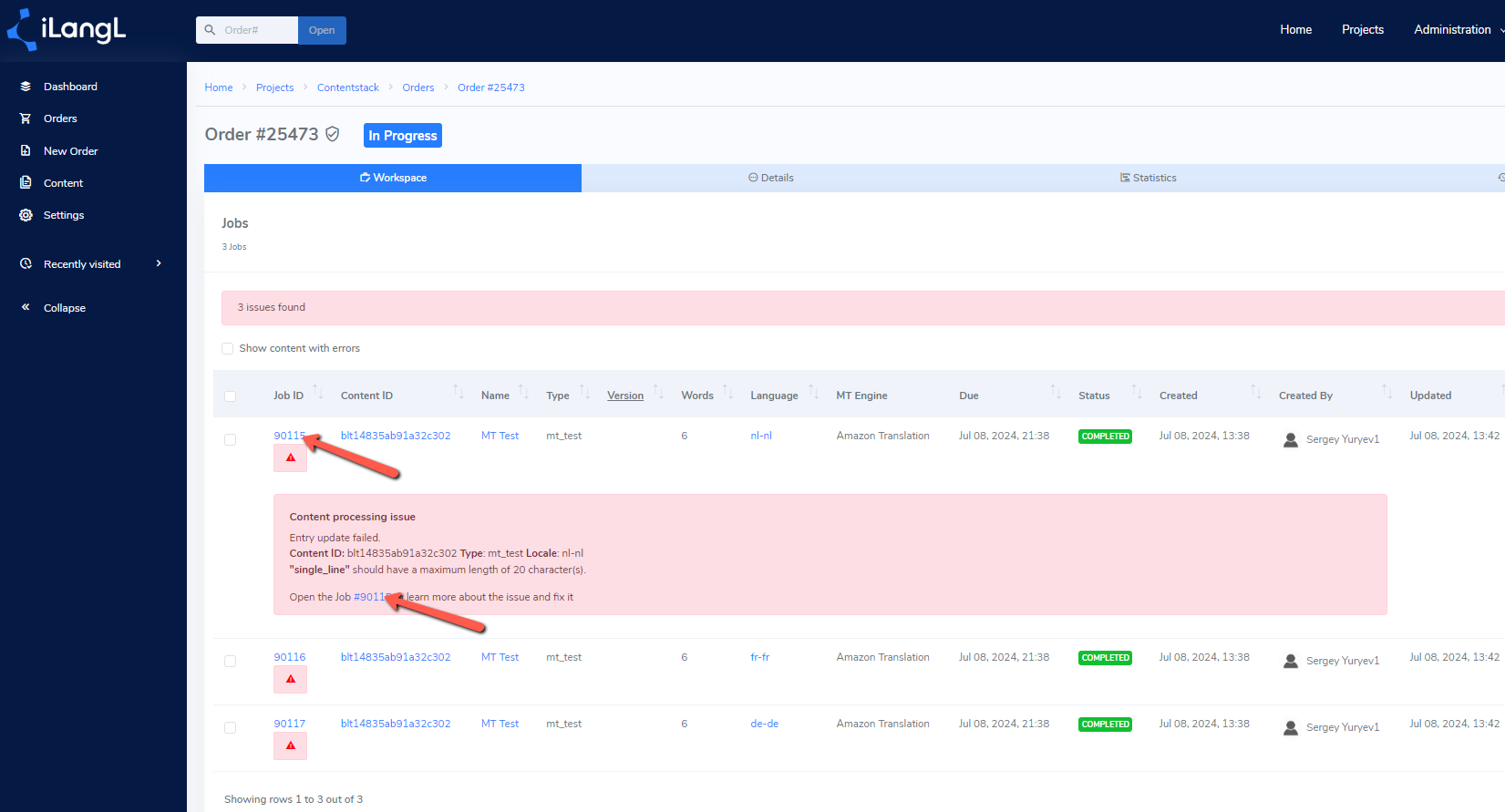Sort by Language using its sort arrows
This screenshot has width=1505, height=812.
point(814,392)
